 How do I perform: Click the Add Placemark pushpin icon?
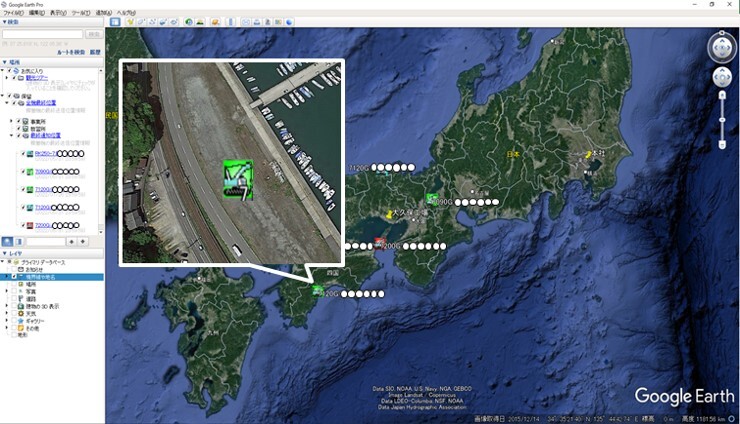pos(130,21)
